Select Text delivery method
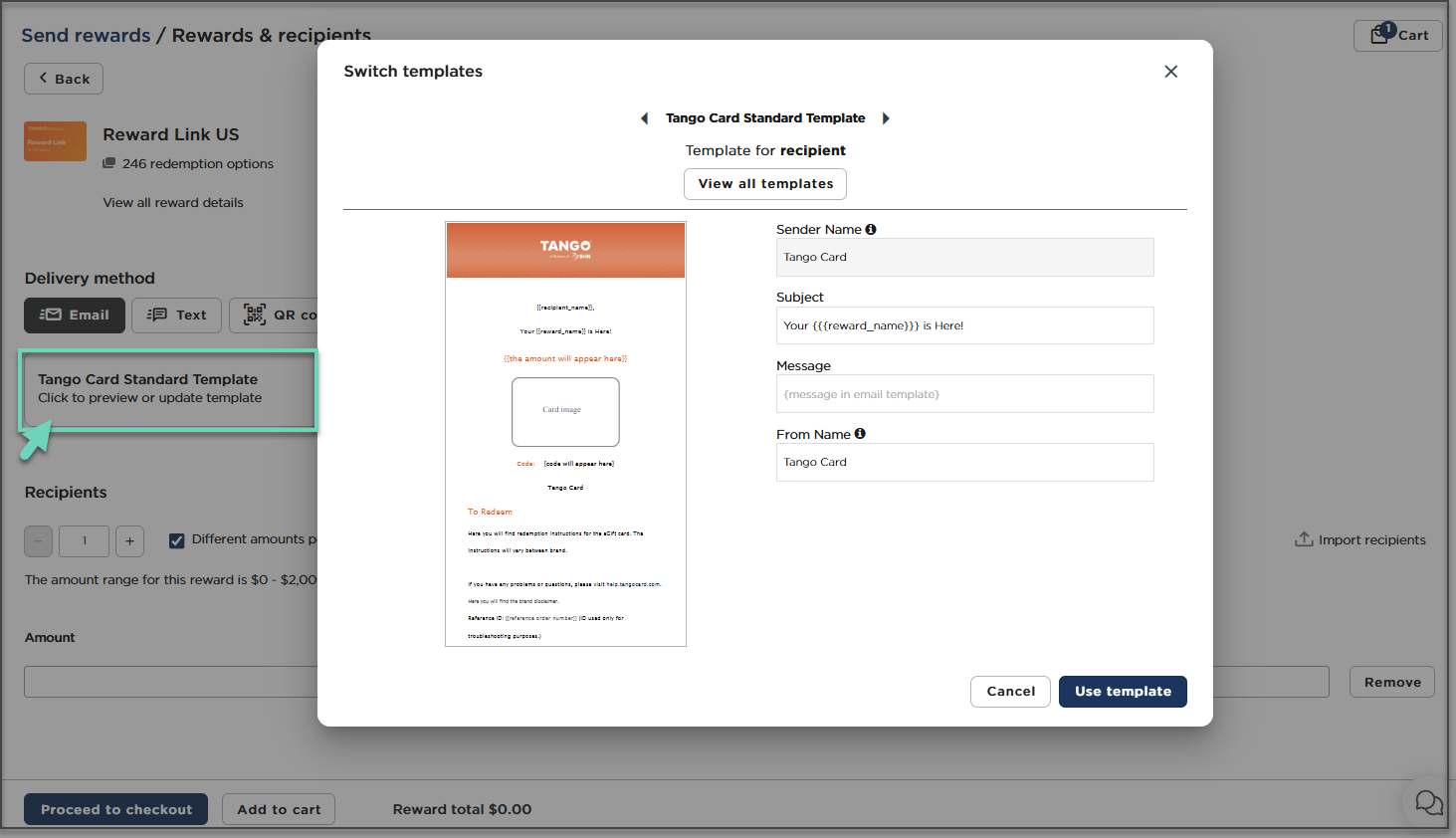This screenshot has width=1456, height=838. coord(177,315)
